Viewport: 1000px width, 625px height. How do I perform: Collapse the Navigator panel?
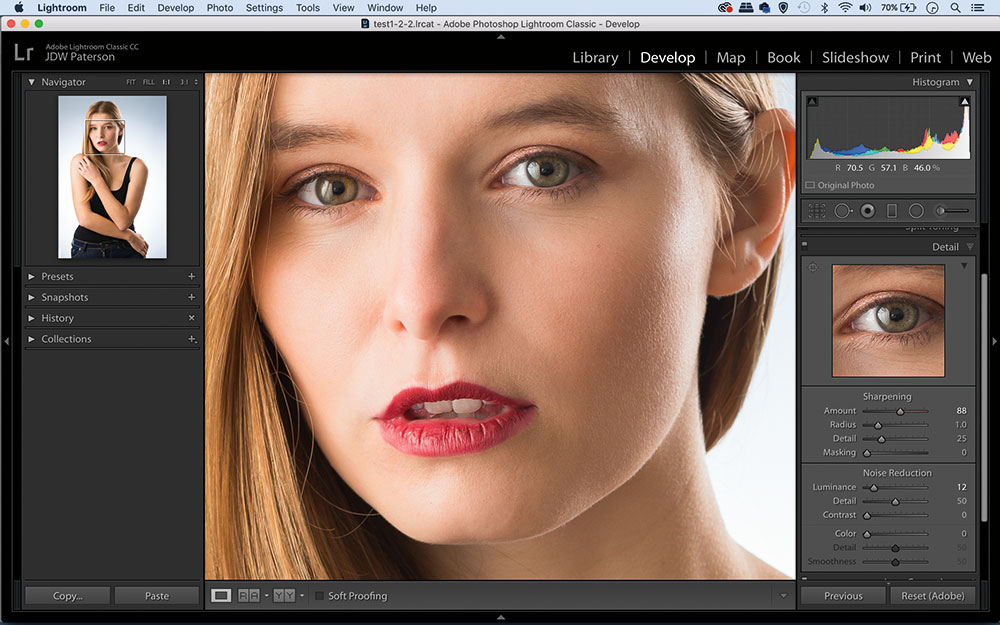(x=31, y=82)
